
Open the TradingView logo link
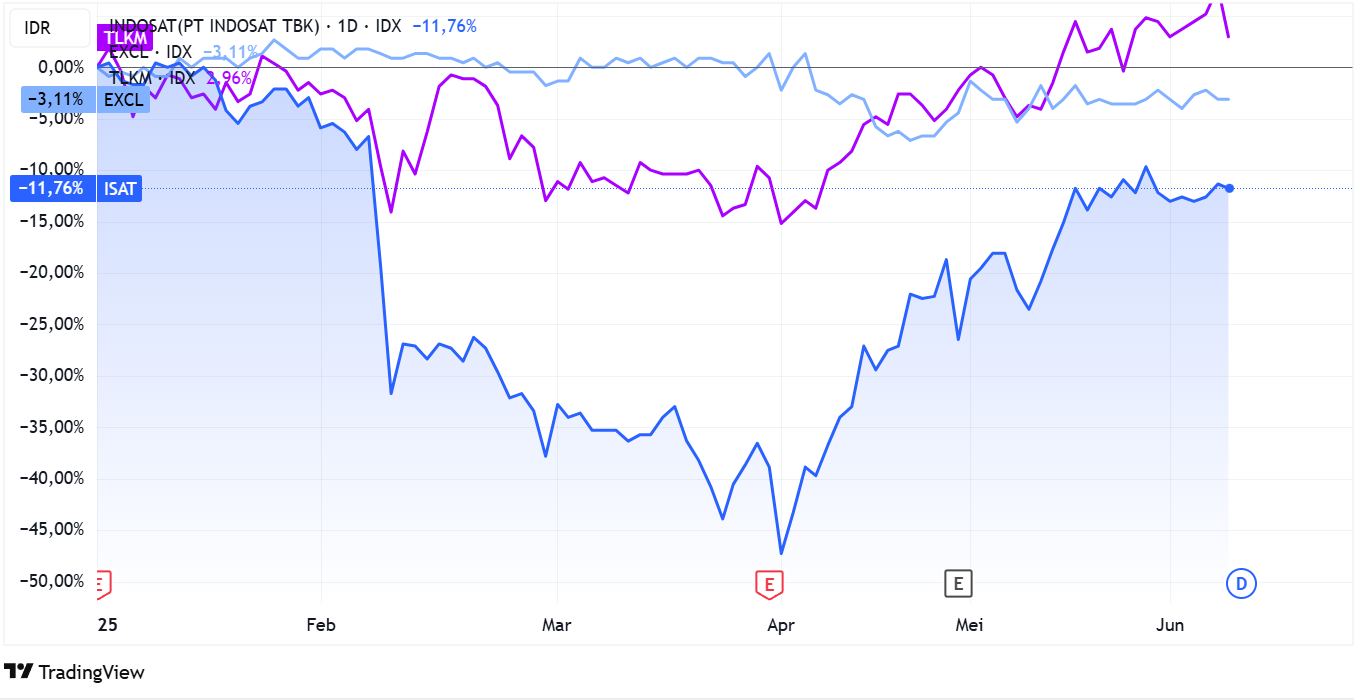(x=75, y=672)
